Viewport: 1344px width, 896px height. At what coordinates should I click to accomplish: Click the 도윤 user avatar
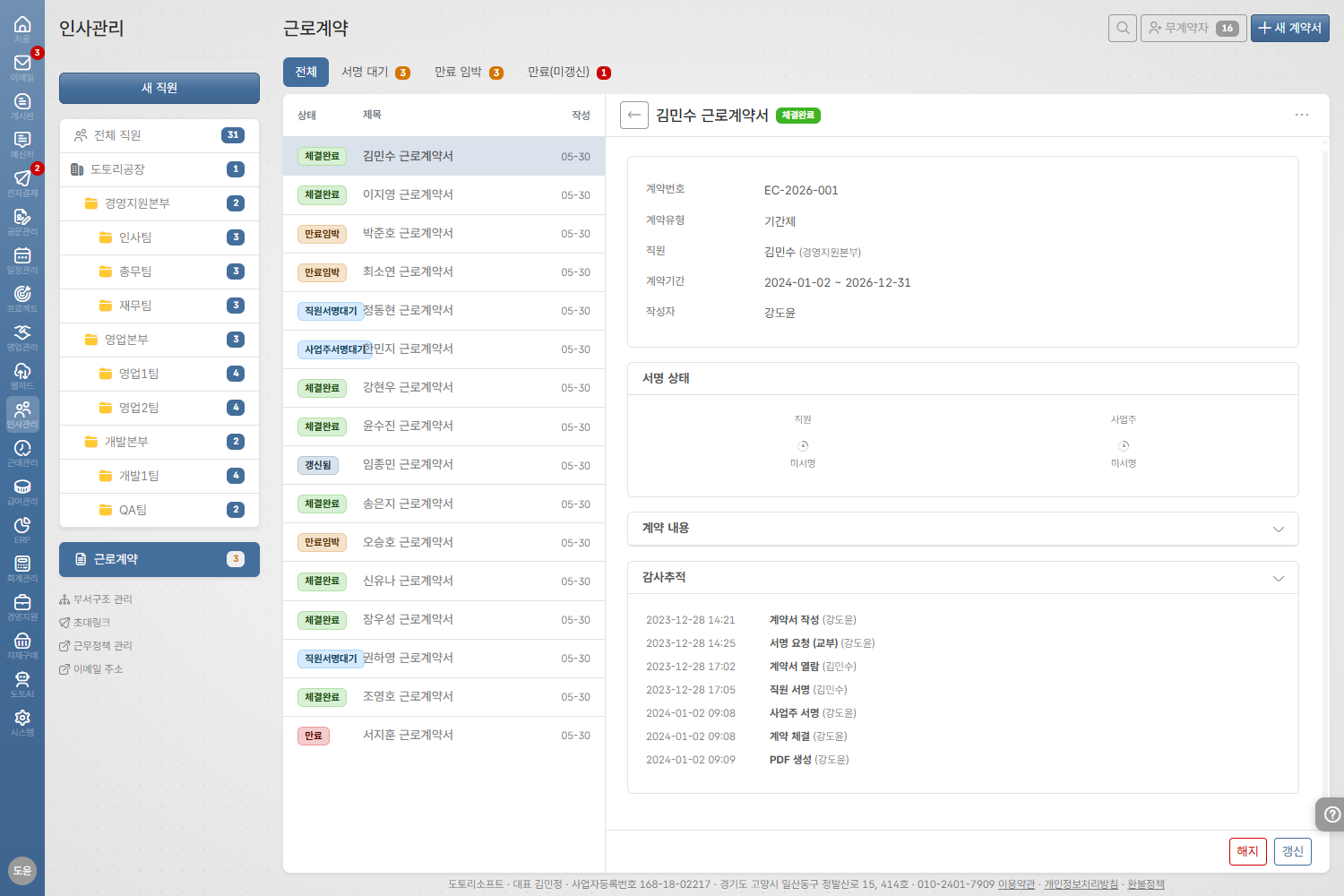(x=22, y=870)
